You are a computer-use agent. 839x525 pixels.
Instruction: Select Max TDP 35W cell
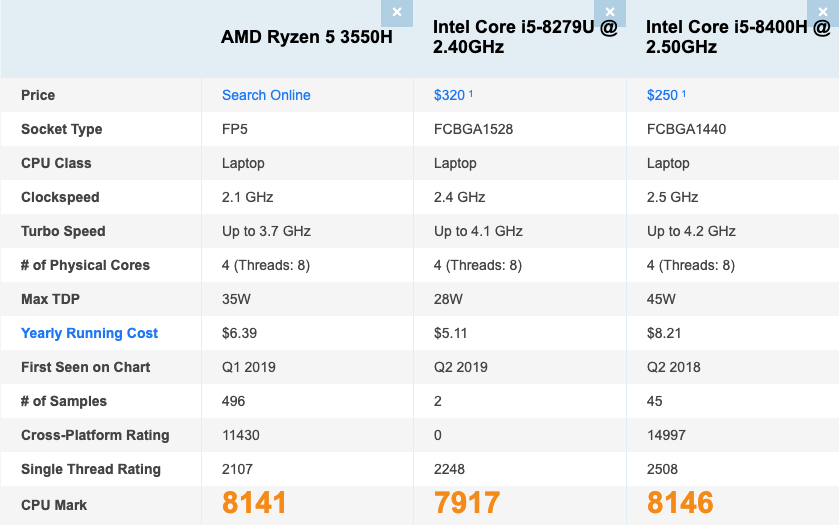237,299
